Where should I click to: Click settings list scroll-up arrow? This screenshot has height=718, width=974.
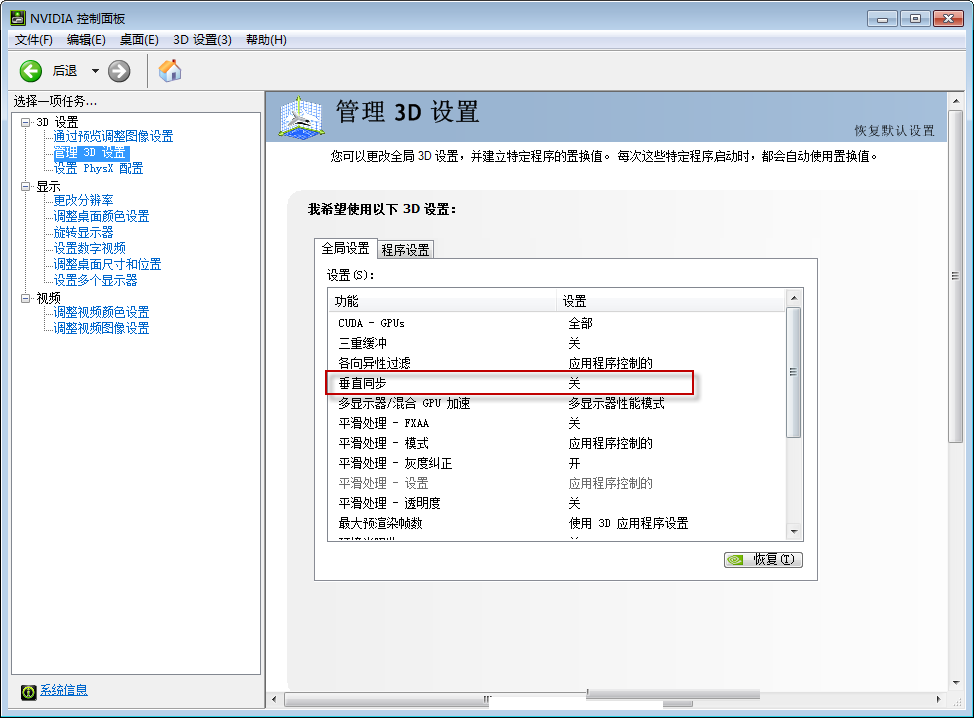point(794,298)
